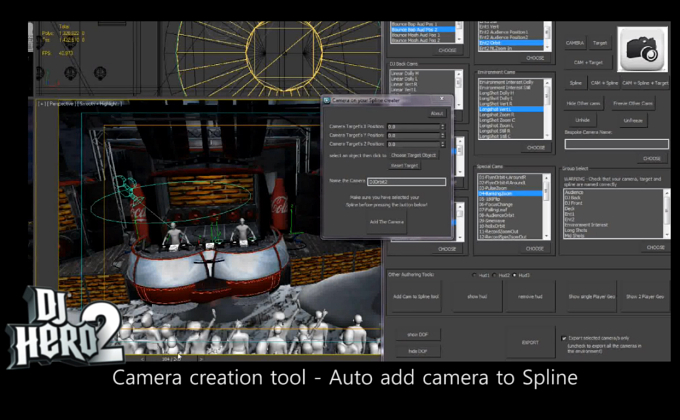Click the Choose Target Object button
The height and width of the screenshot is (420, 680).
413,155
